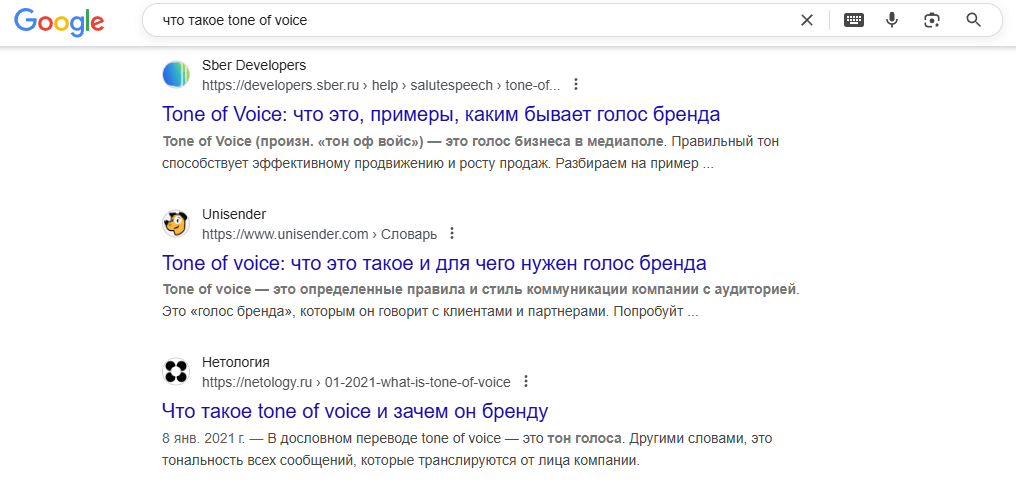Image resolution: width=1016 pixels, height=485 pixels.
Task: Submit search with the magnifier icon
Action: click(973, 20)
